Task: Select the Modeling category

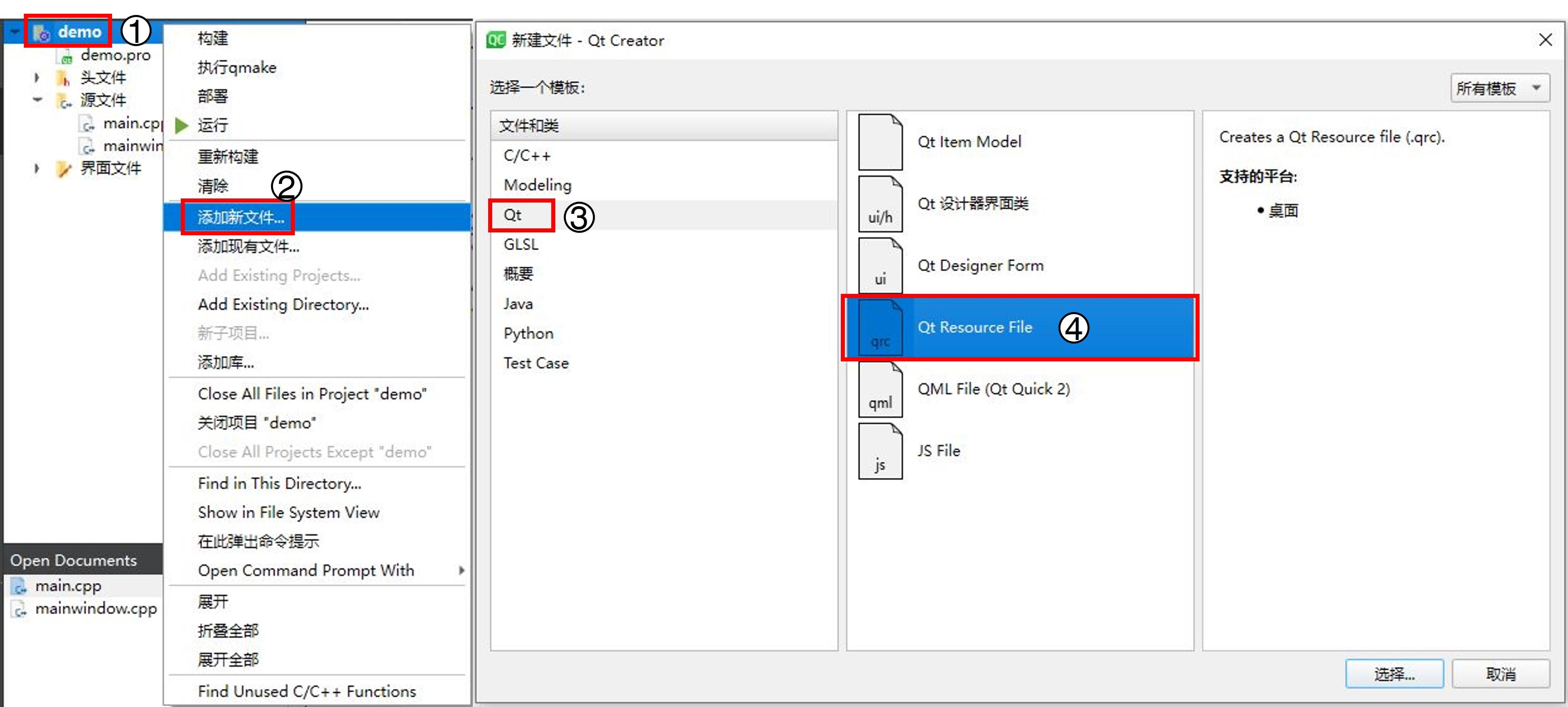Action: click(664, 185)
